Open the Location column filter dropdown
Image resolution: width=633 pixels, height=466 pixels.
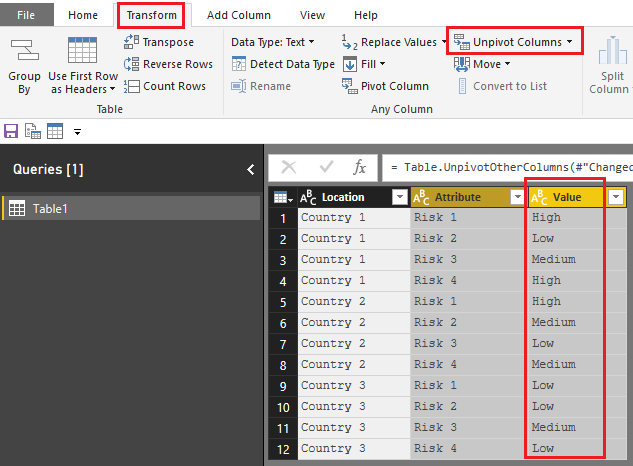tap(400, 197)
